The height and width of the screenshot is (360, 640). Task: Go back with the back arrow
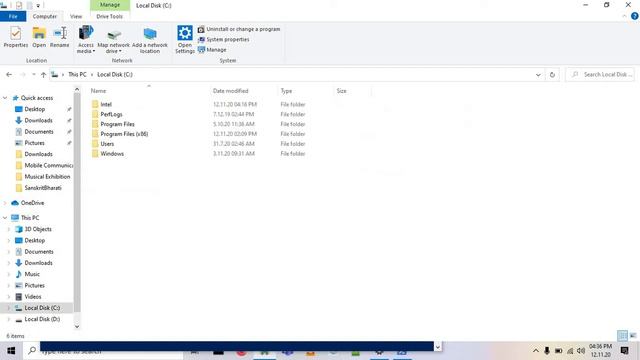(9, 75)
